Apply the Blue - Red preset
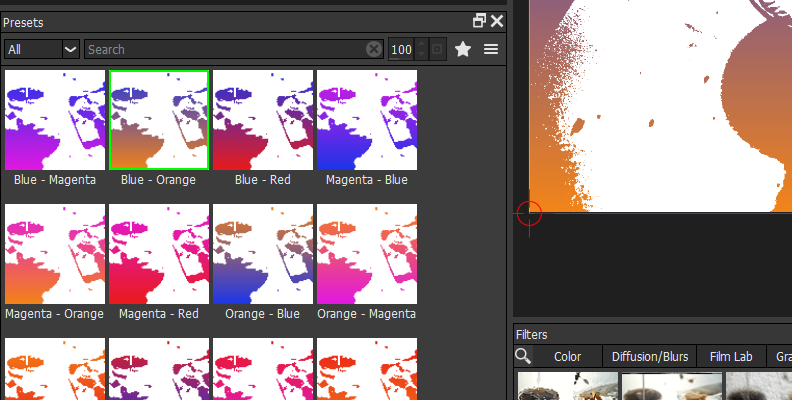Viewport: 792px width, 400px height. point(263,120)
